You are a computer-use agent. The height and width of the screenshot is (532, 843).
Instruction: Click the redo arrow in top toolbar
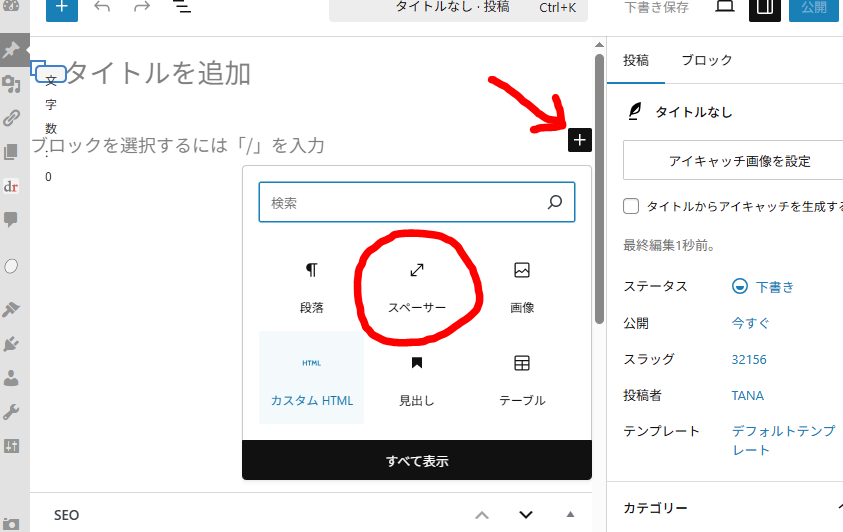point(142,8)
